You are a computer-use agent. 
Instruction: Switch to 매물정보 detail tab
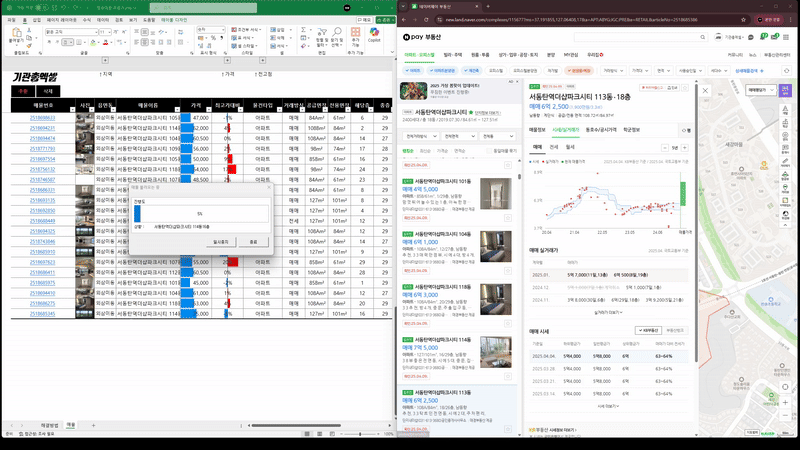(537, 130)
